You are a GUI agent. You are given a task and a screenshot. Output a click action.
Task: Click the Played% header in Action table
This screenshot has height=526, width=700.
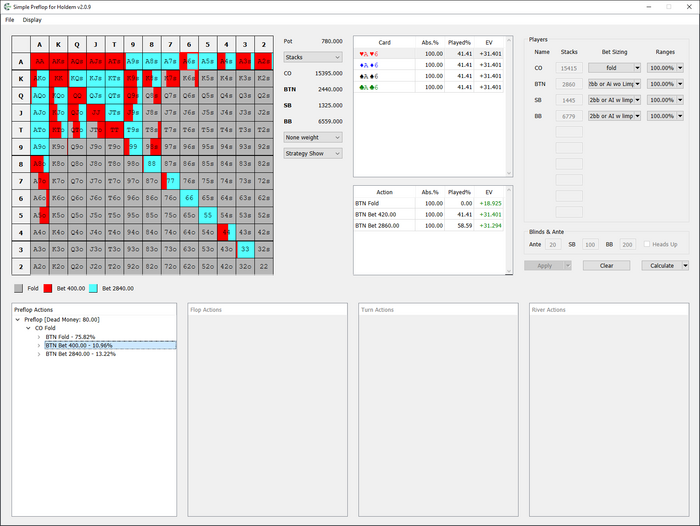click(x=459, y=192)
